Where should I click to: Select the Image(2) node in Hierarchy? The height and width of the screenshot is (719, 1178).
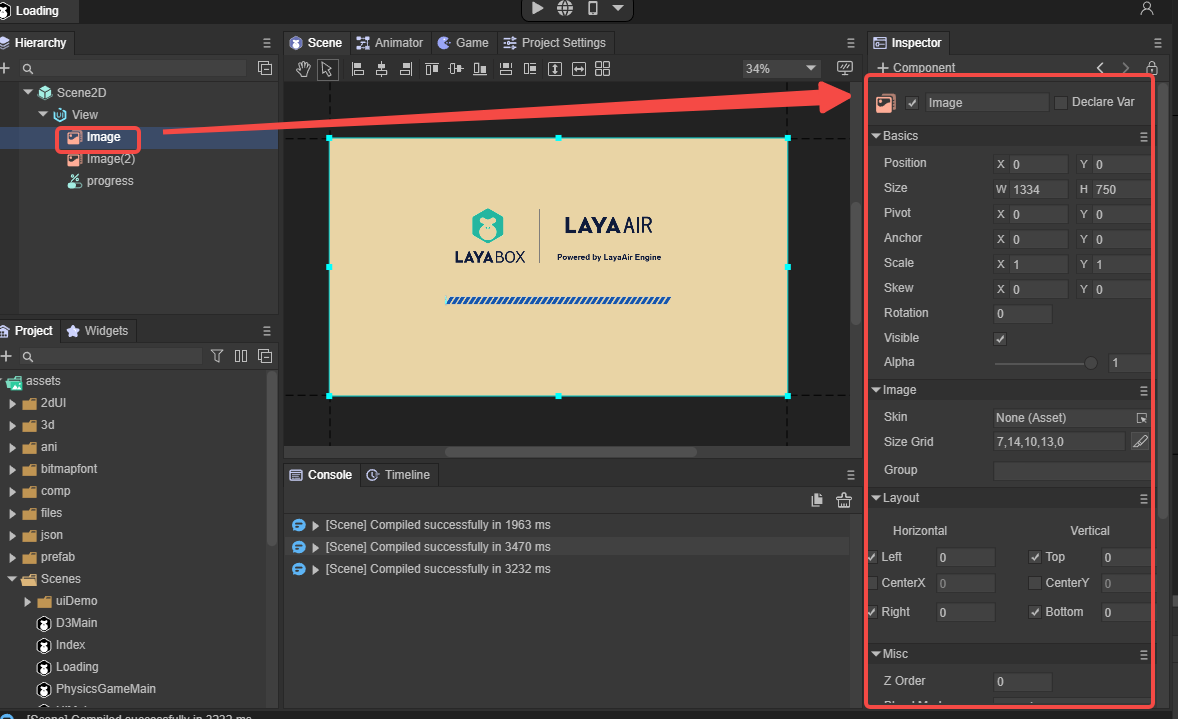coord(110,159)
